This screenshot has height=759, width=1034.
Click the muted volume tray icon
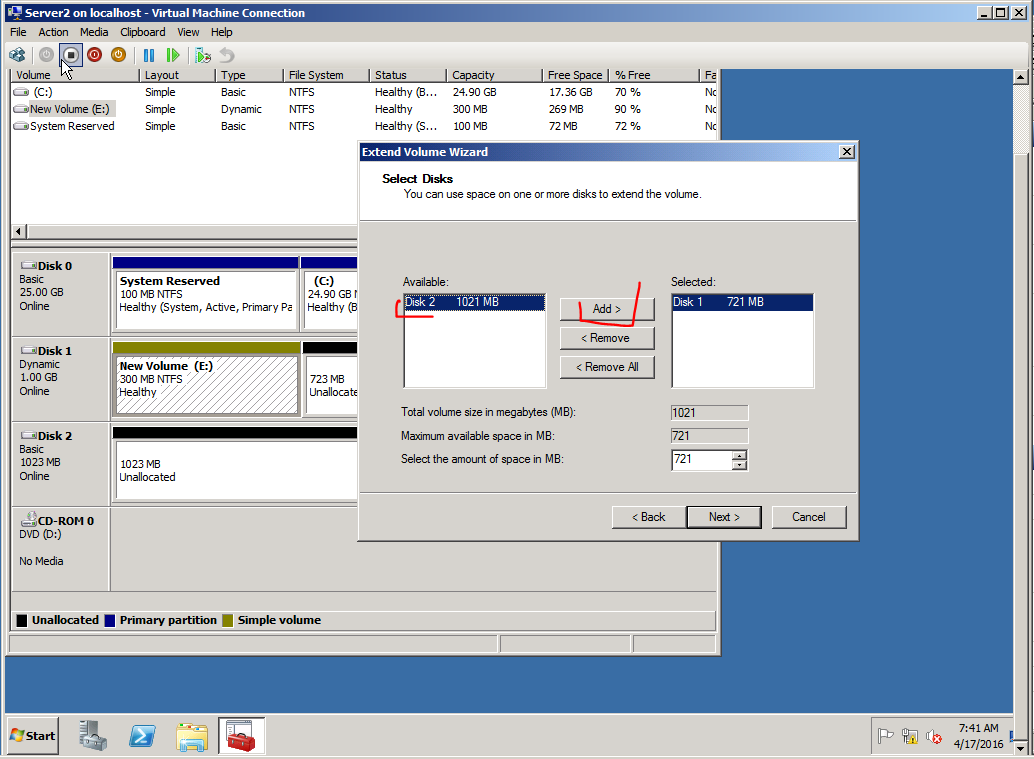(x=934, y=736)
